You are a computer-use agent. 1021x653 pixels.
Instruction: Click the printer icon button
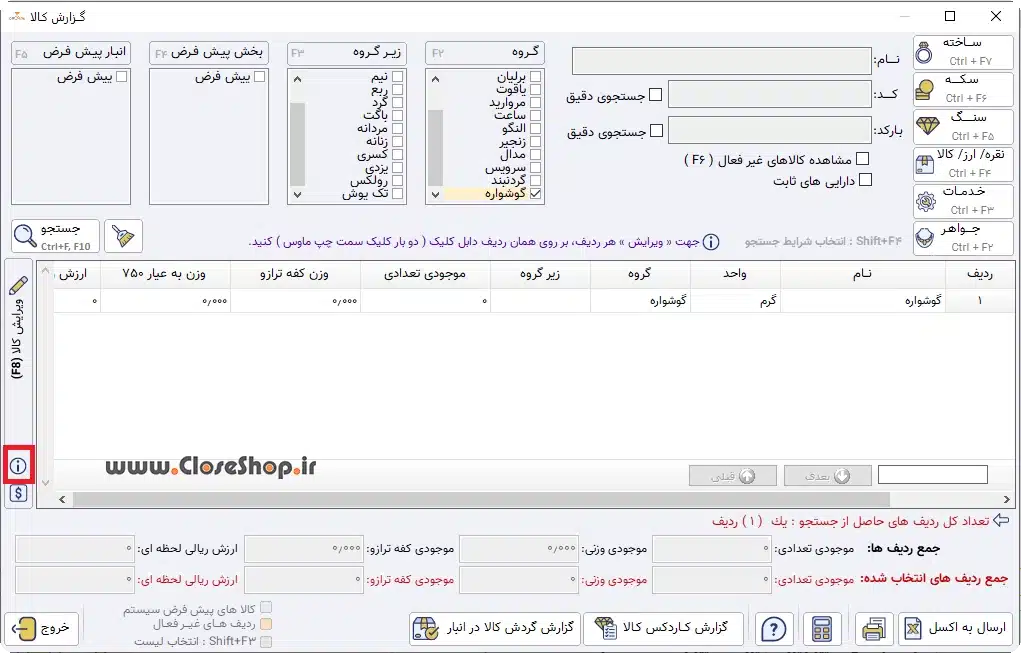pos(873,629)
